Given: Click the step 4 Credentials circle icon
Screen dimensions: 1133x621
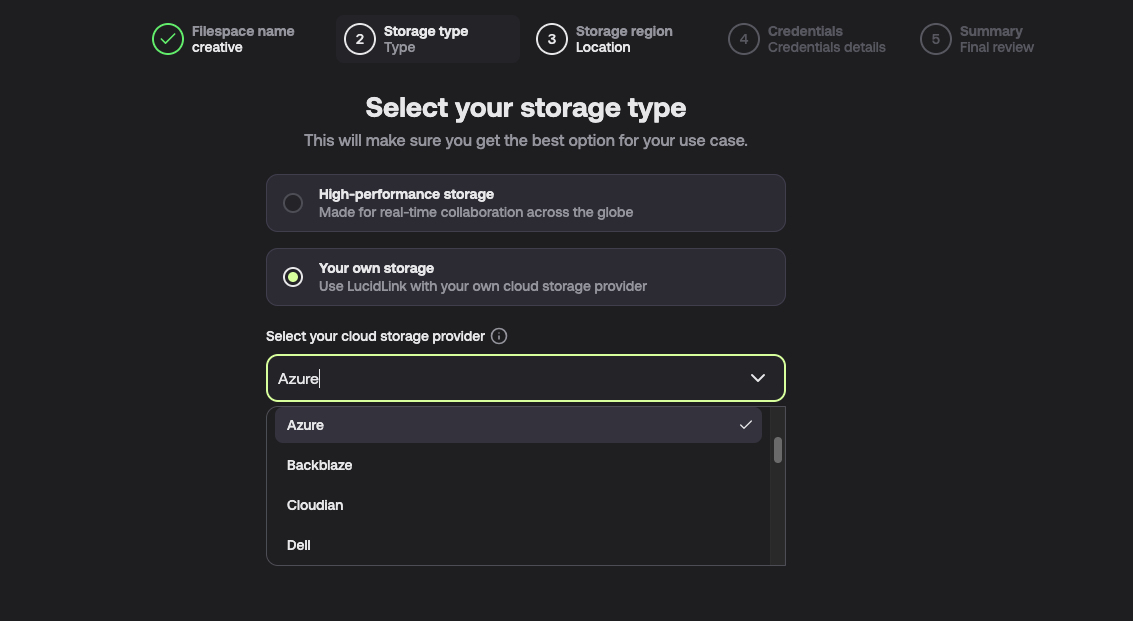Looking at the screenshot, I should [x=744, y=39].
